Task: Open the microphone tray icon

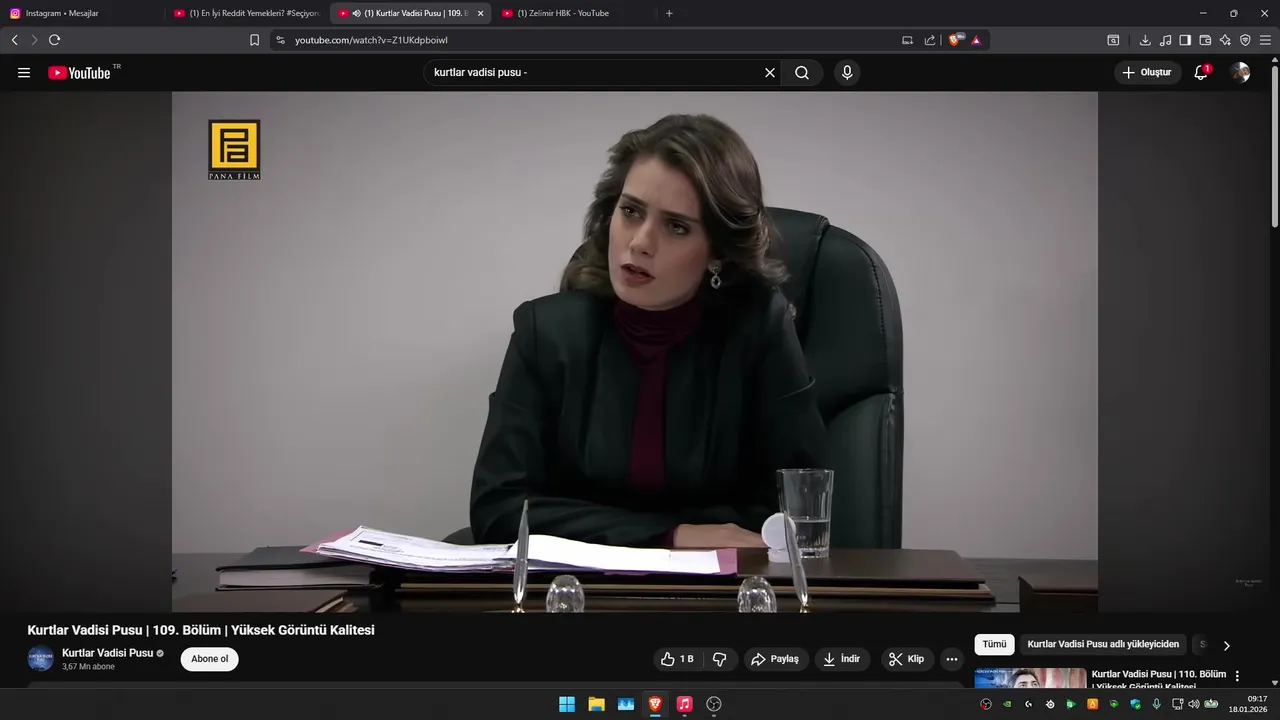Action: (1156, 704)
